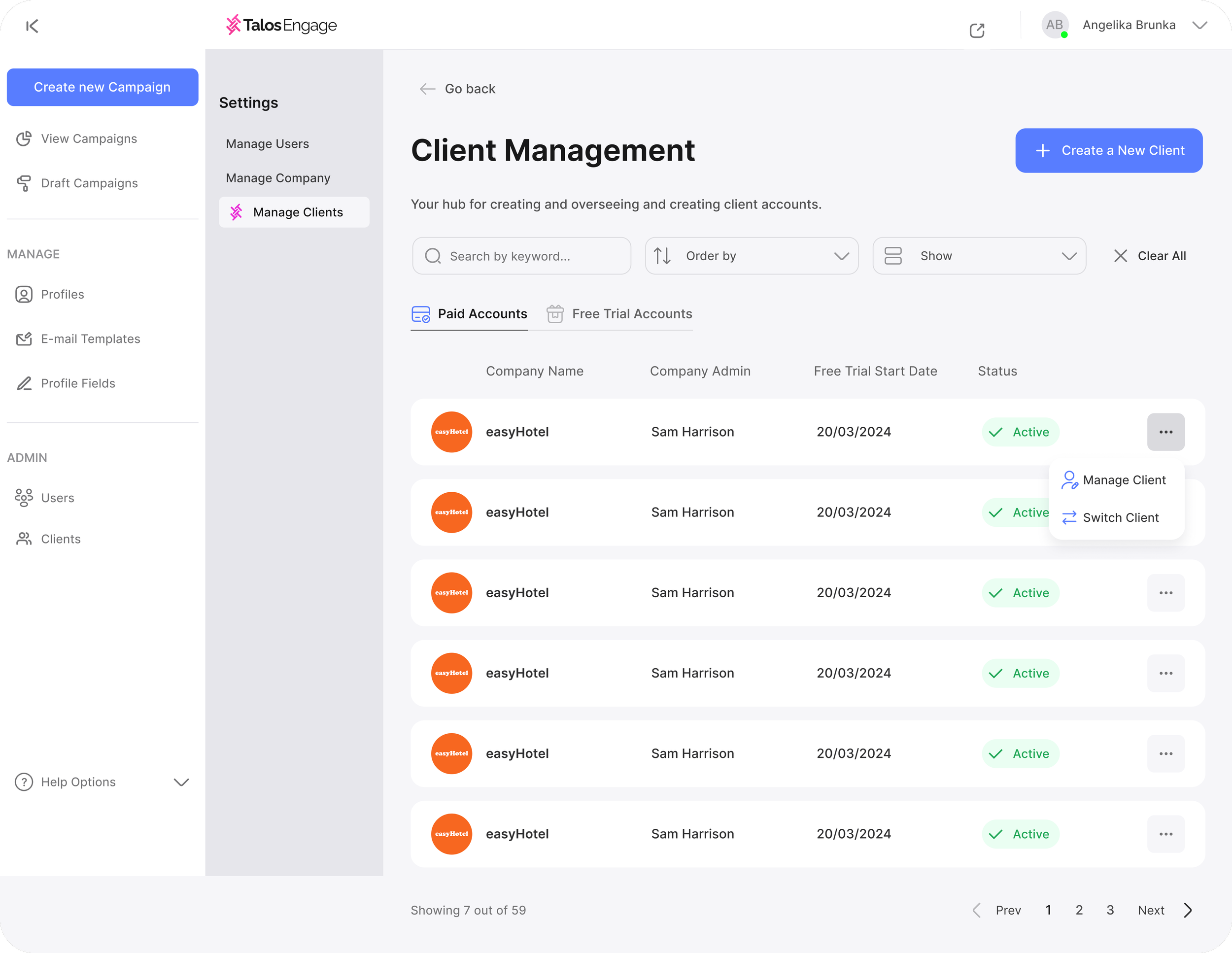Expand the Angelika Brunka account menu chevron

tap(1200, 25)
